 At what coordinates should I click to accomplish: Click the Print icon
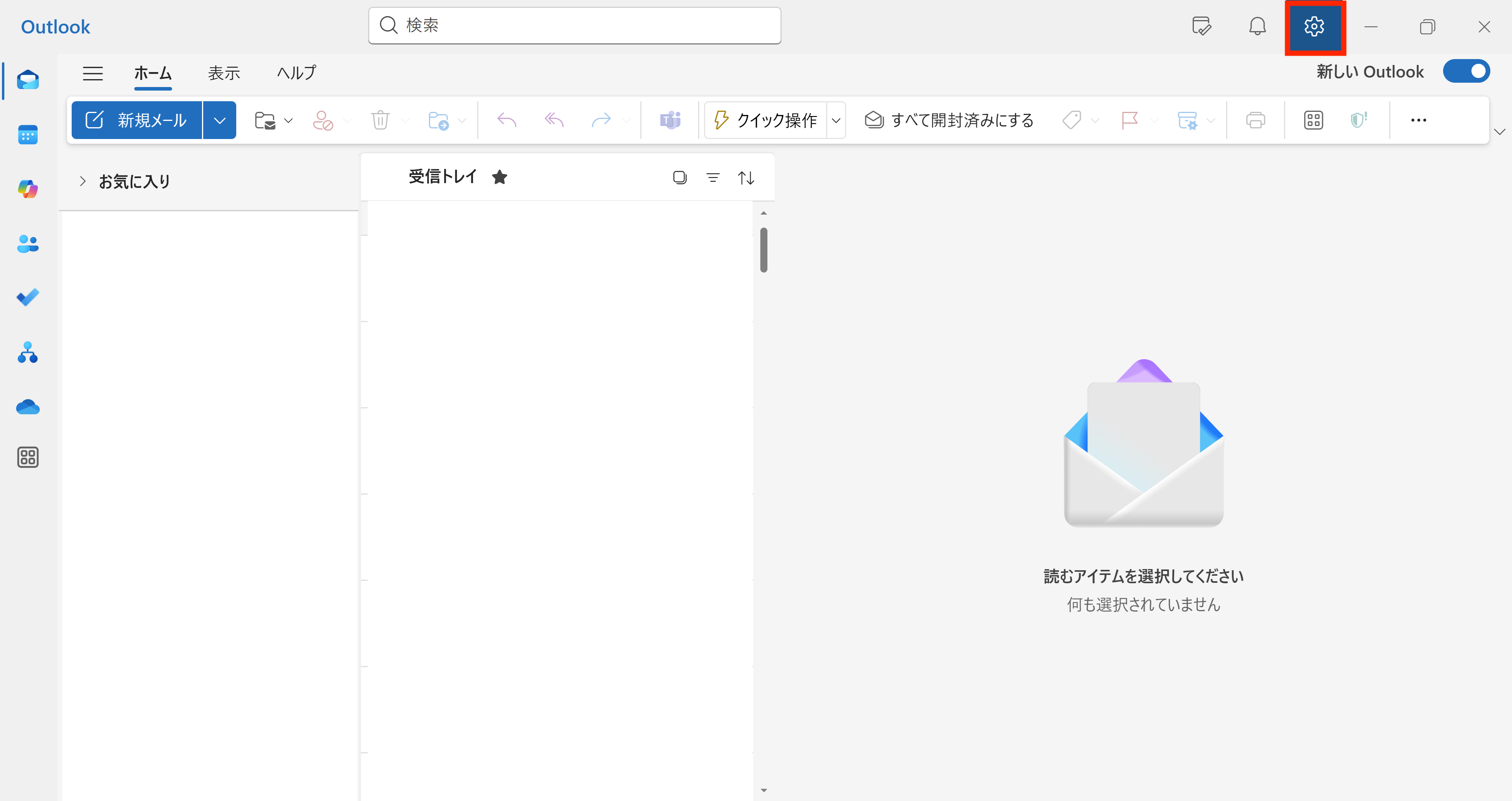click(1256, 121)
